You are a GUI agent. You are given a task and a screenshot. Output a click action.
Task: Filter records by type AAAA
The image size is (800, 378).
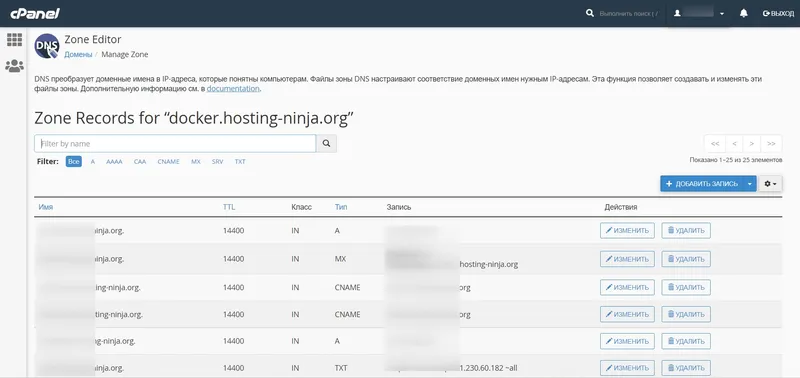pos(114,161)
